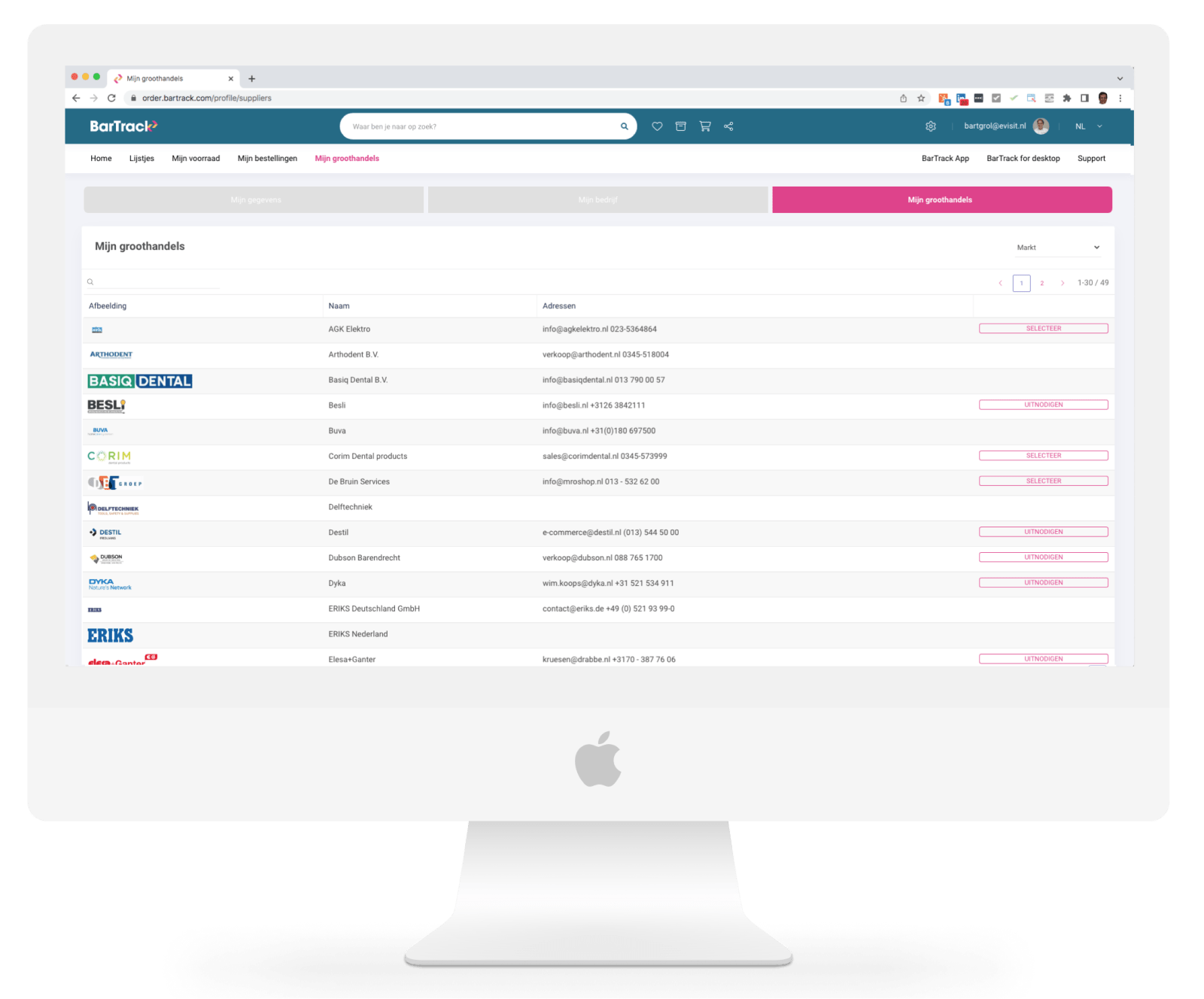1204x999 pixels.
Task: Click the Arthodent logo image
Action: coord(111,354)
